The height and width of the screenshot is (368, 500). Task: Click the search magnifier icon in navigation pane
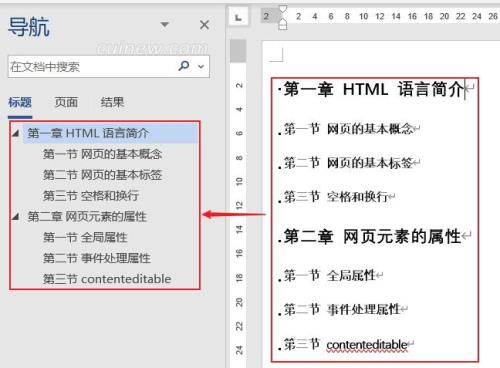click(x=184, y=66)
